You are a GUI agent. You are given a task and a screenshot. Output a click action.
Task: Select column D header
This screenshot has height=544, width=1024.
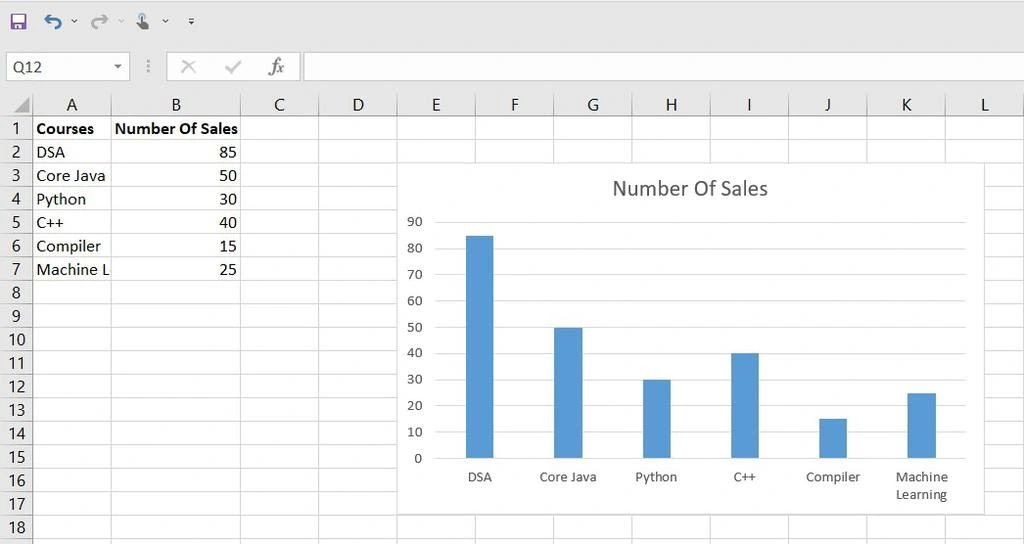coord(358,104)
